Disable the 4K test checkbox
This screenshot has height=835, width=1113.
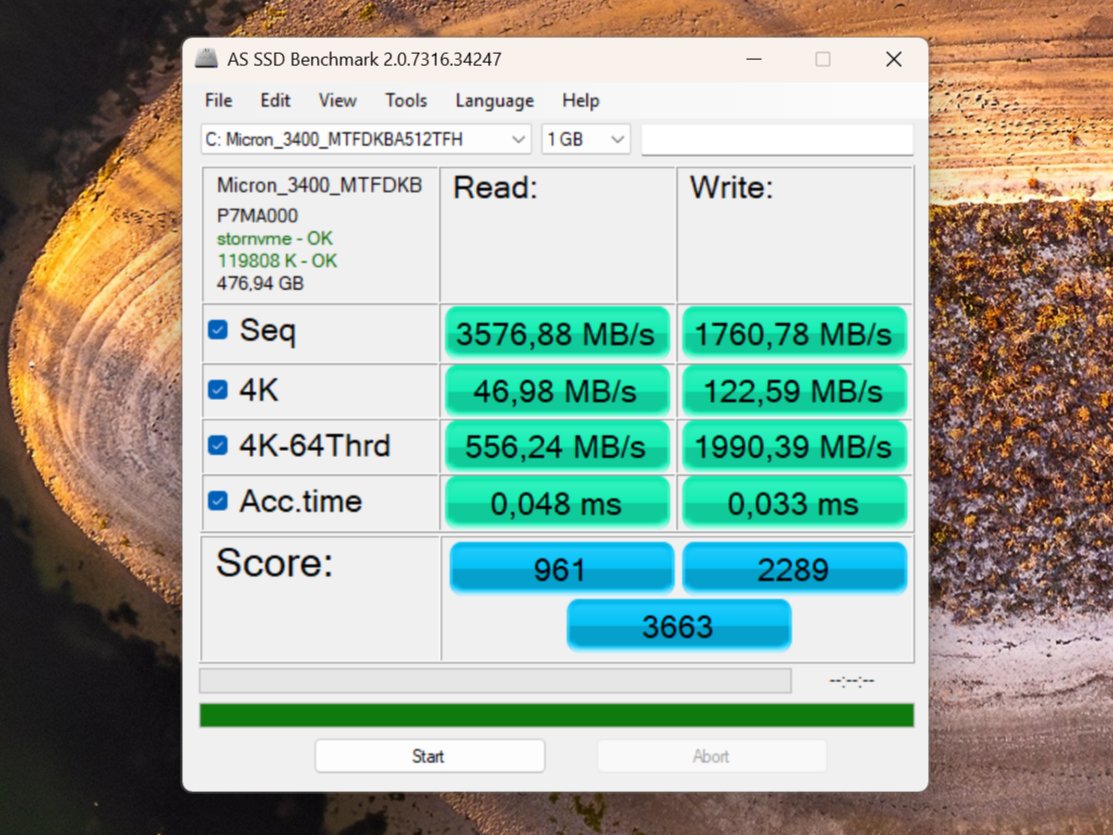[x=217, y=390]
